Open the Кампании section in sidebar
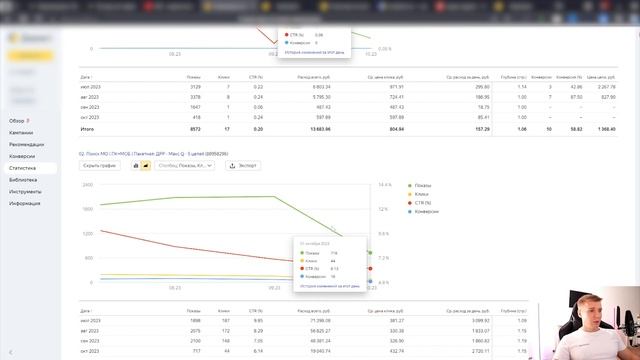The image size is (640, 360). click(21, 133)
